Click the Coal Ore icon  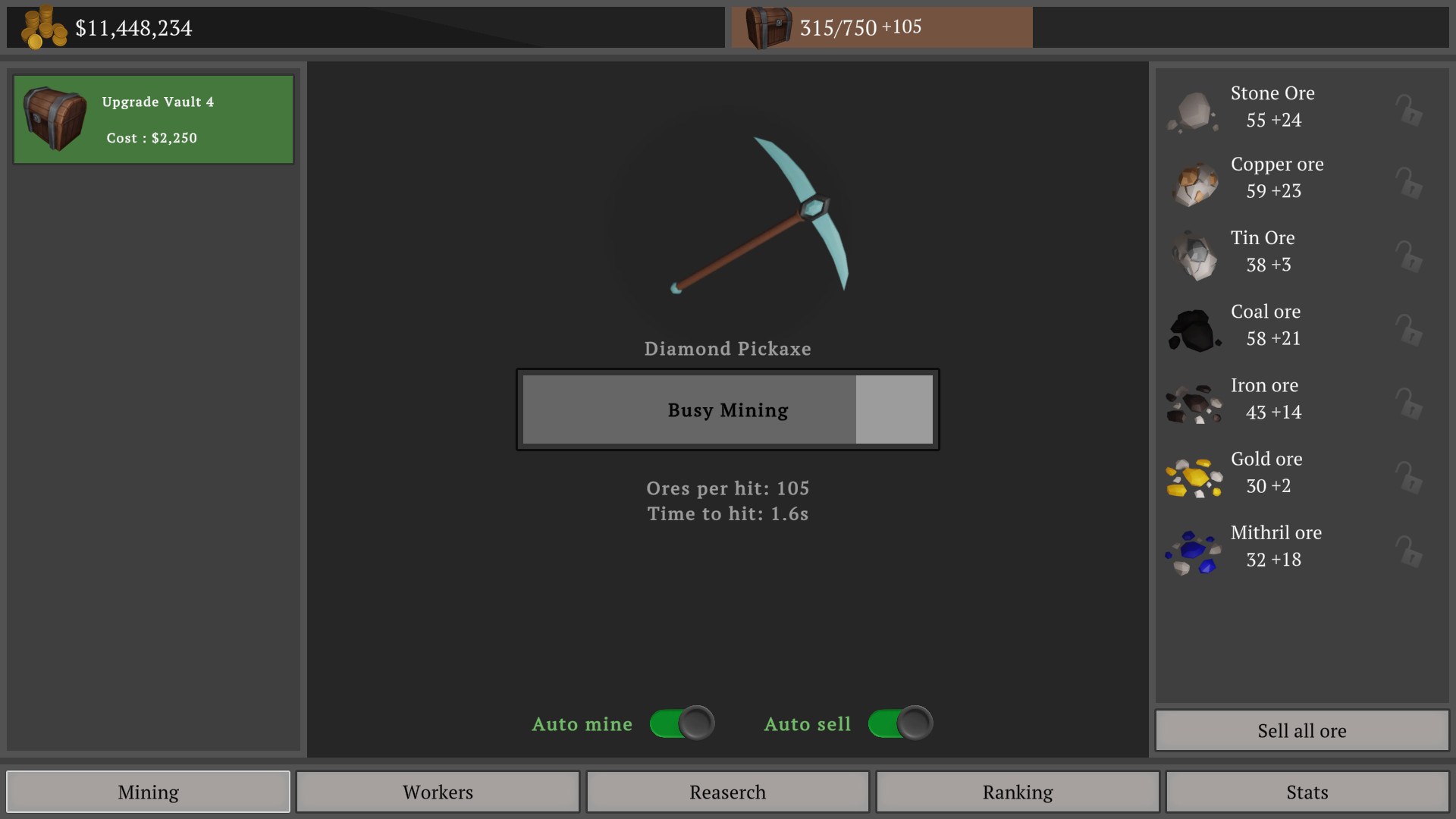click(x=1193, y=325)
